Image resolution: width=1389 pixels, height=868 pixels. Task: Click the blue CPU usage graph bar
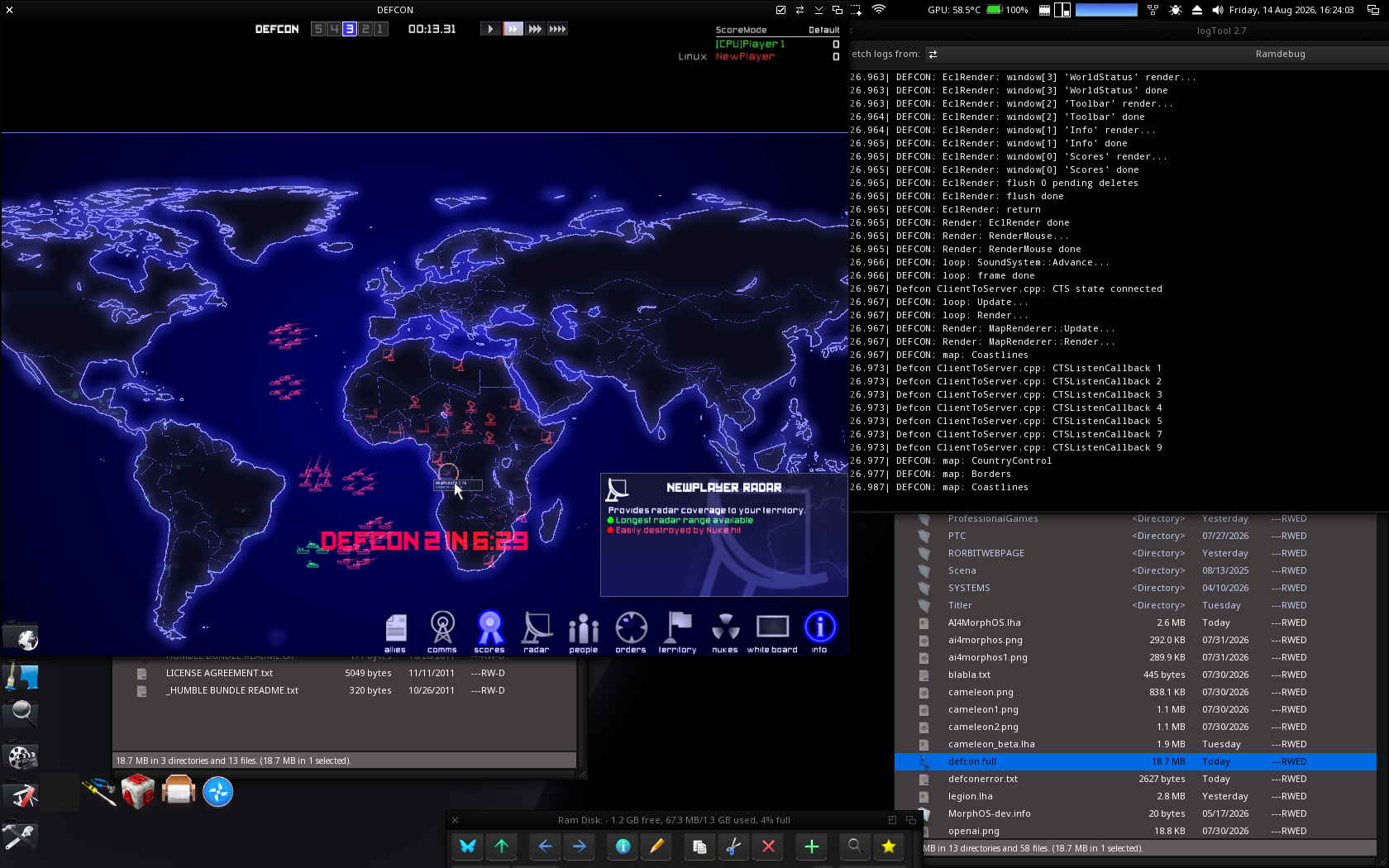click(x=1106, y=10)
